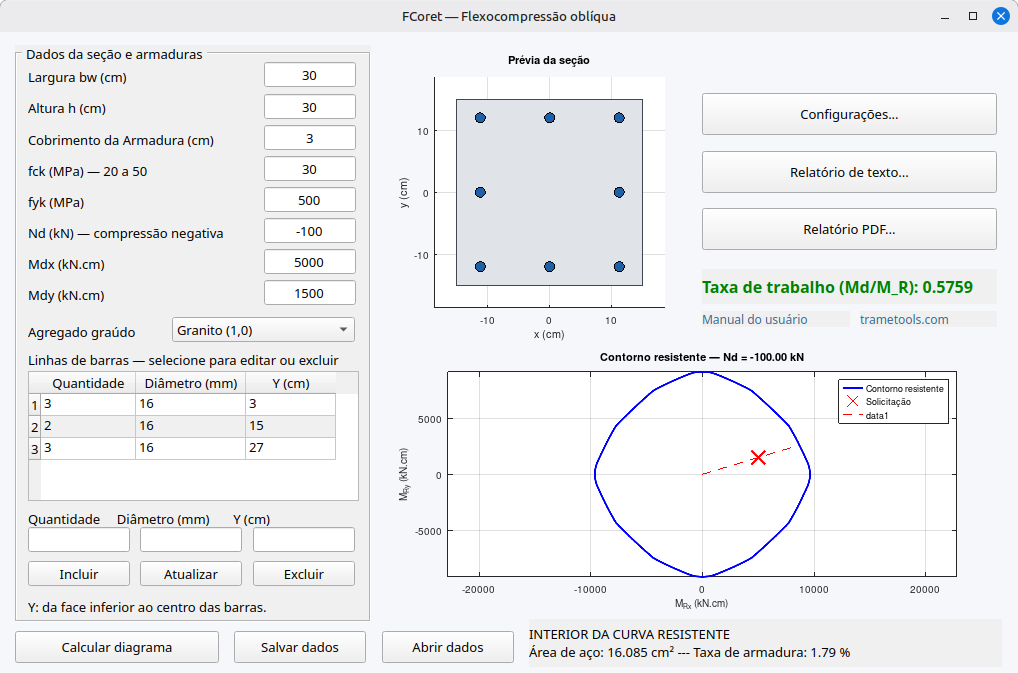
Task: Click the Atualizar button
Action: point(191,574)
